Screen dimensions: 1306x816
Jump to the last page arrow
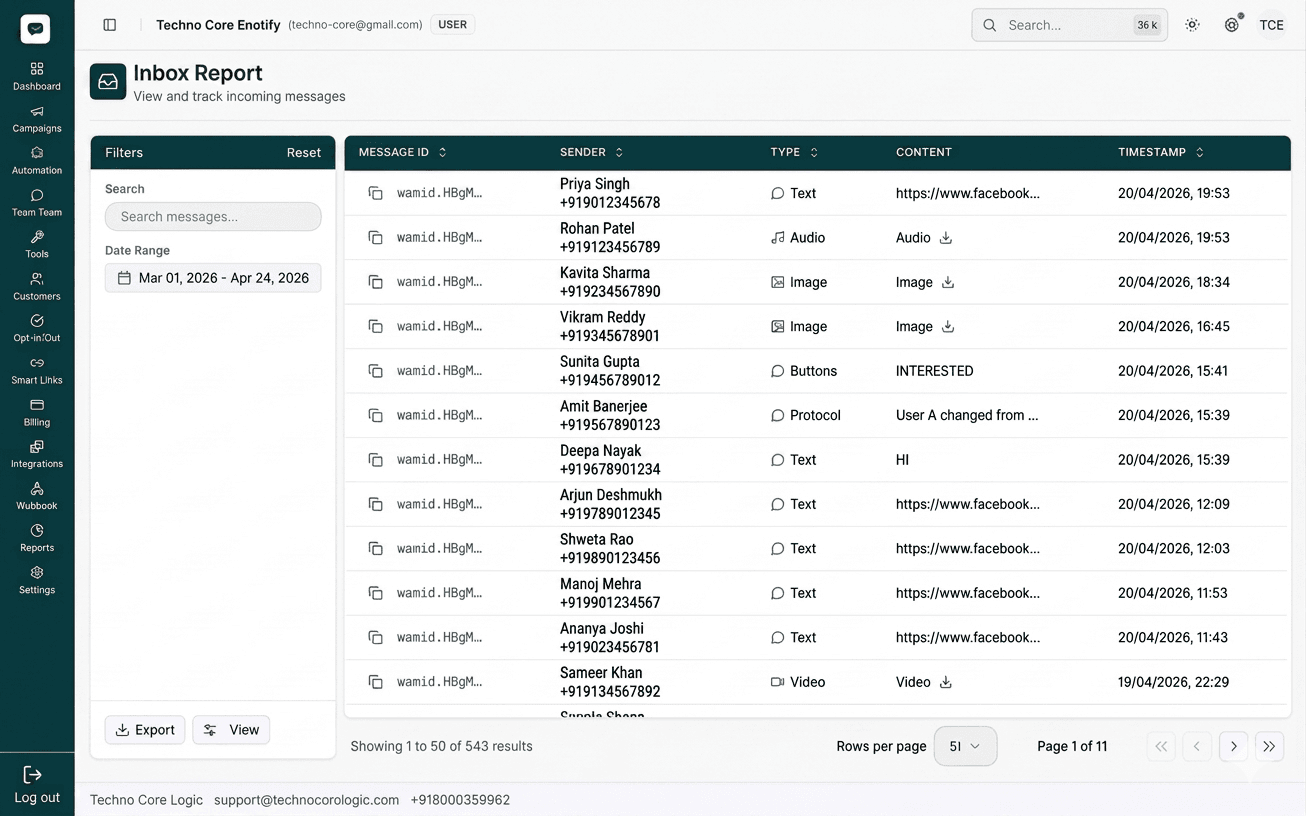click(x=1269, y=746)
